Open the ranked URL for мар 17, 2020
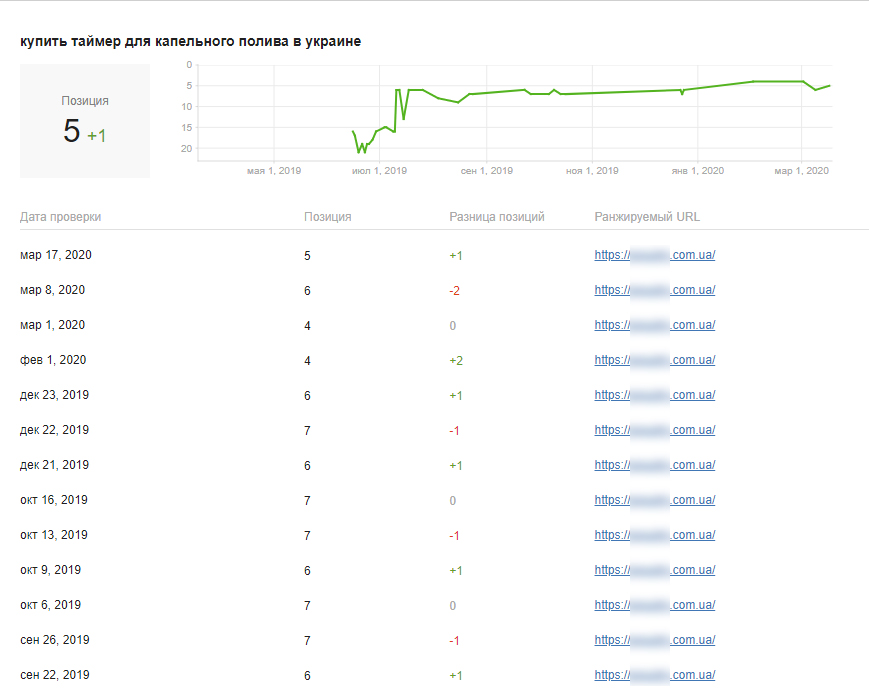The width and height of the screenshot is (869, 700). (655, 255)
